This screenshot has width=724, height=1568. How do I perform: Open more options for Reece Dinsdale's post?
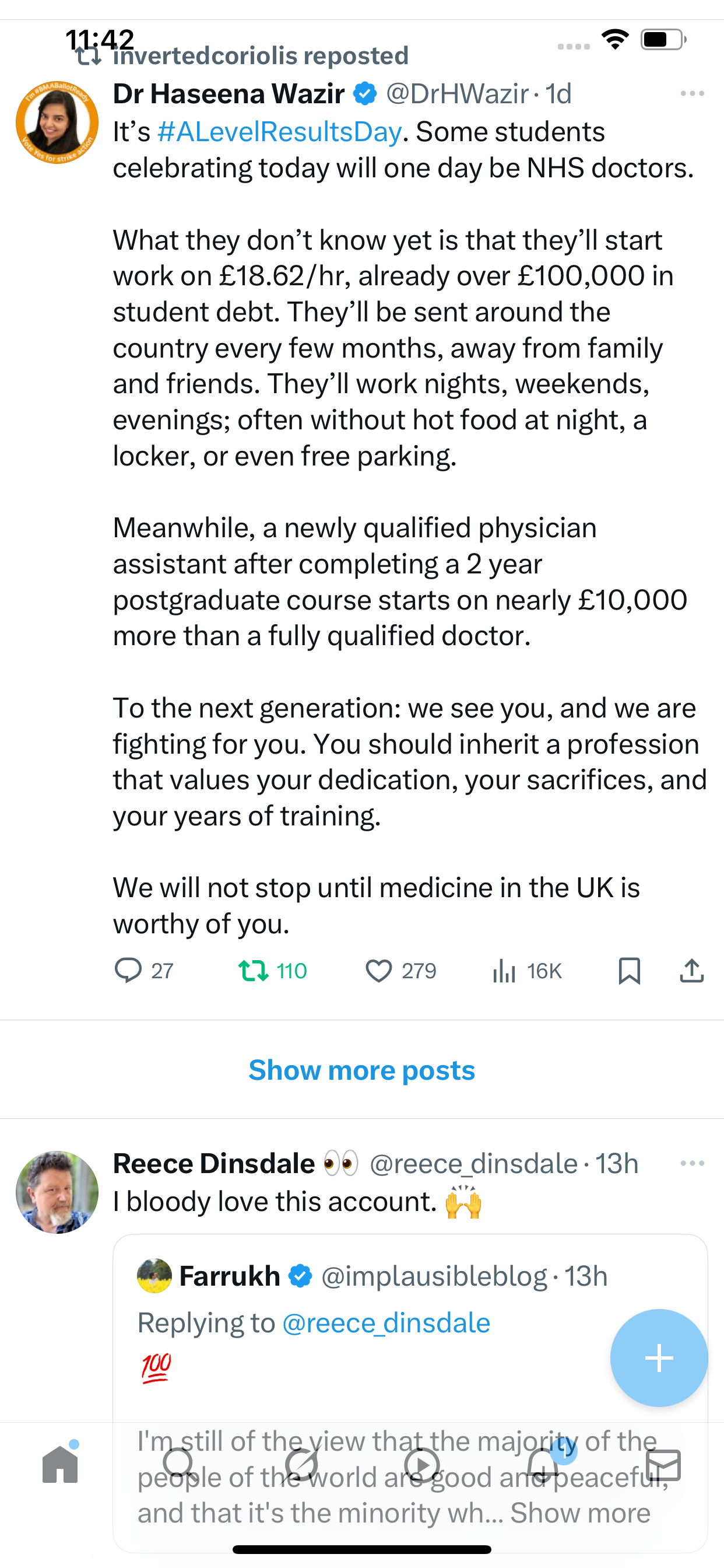[693, 1163]
